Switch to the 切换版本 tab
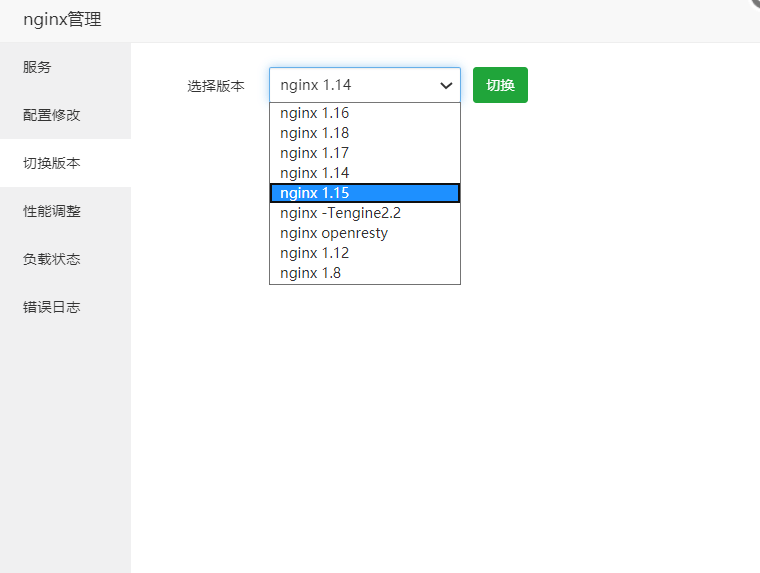The width and height of the screenshot is (760, 573). (65, 163)
